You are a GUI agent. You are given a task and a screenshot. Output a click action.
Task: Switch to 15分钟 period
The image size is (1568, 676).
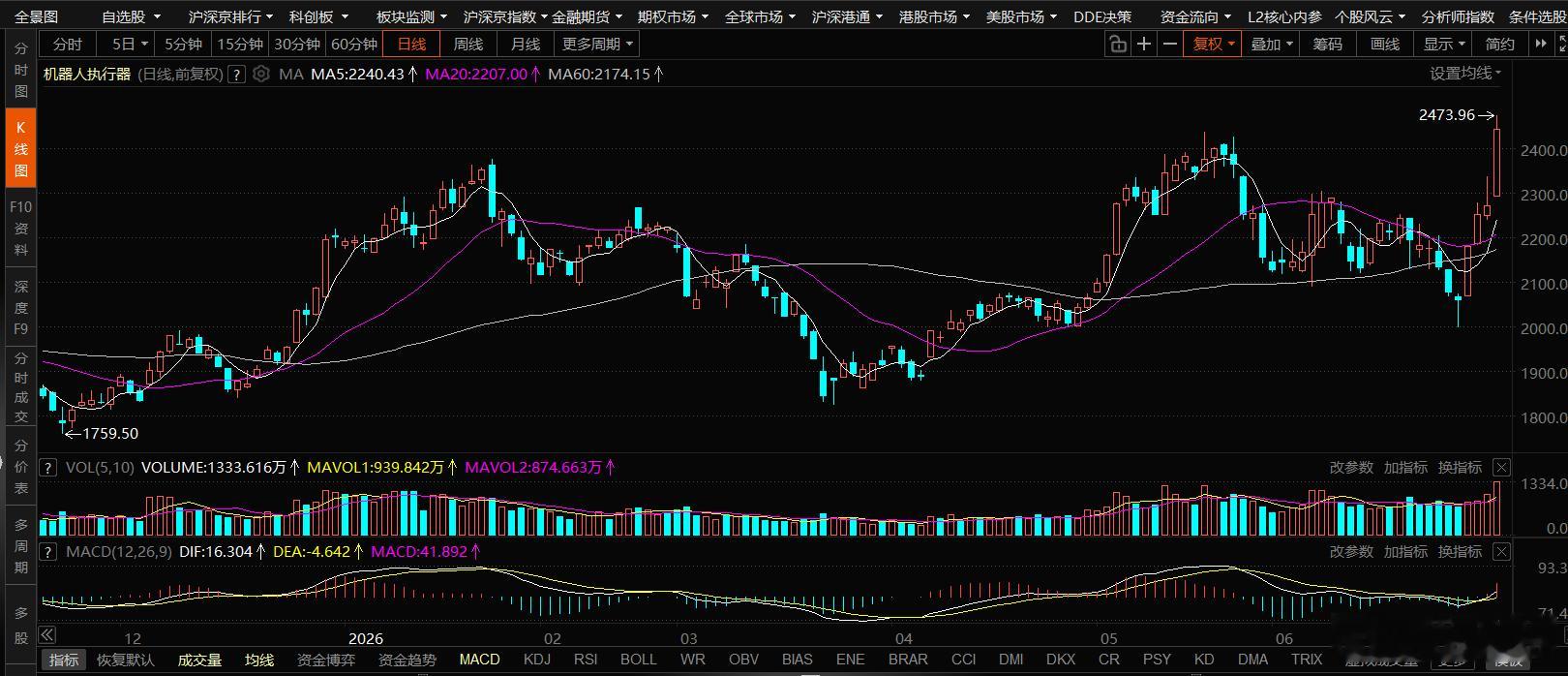[x=239, y=45]
